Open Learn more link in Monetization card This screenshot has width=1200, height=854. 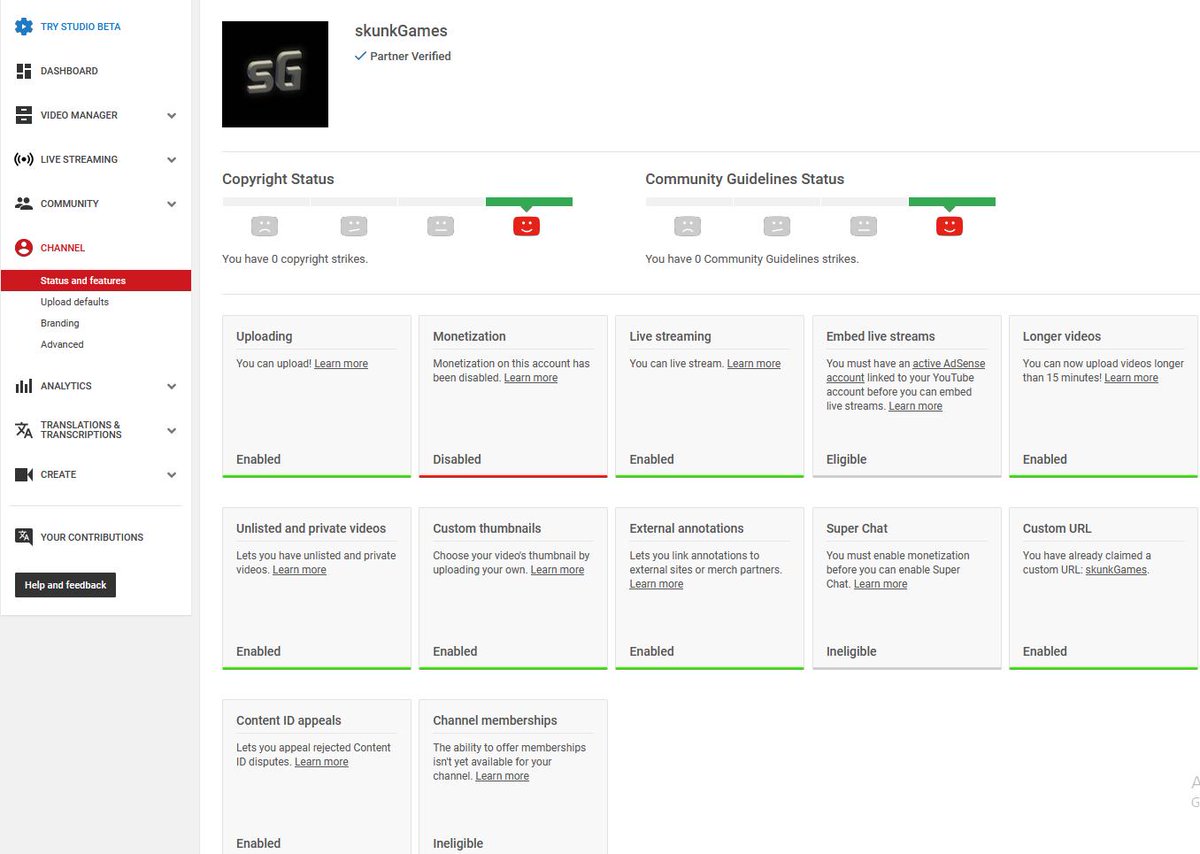click(x=531, y=378)
